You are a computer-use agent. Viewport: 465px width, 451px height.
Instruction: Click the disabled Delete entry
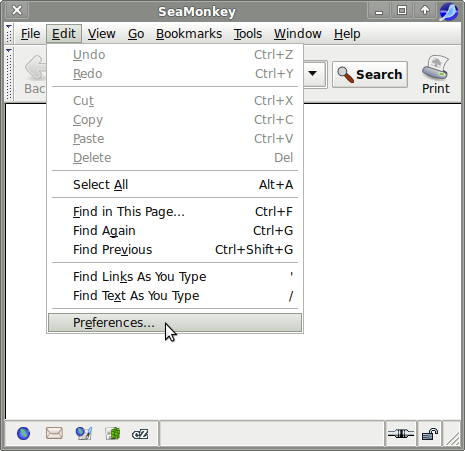[175, 158]
